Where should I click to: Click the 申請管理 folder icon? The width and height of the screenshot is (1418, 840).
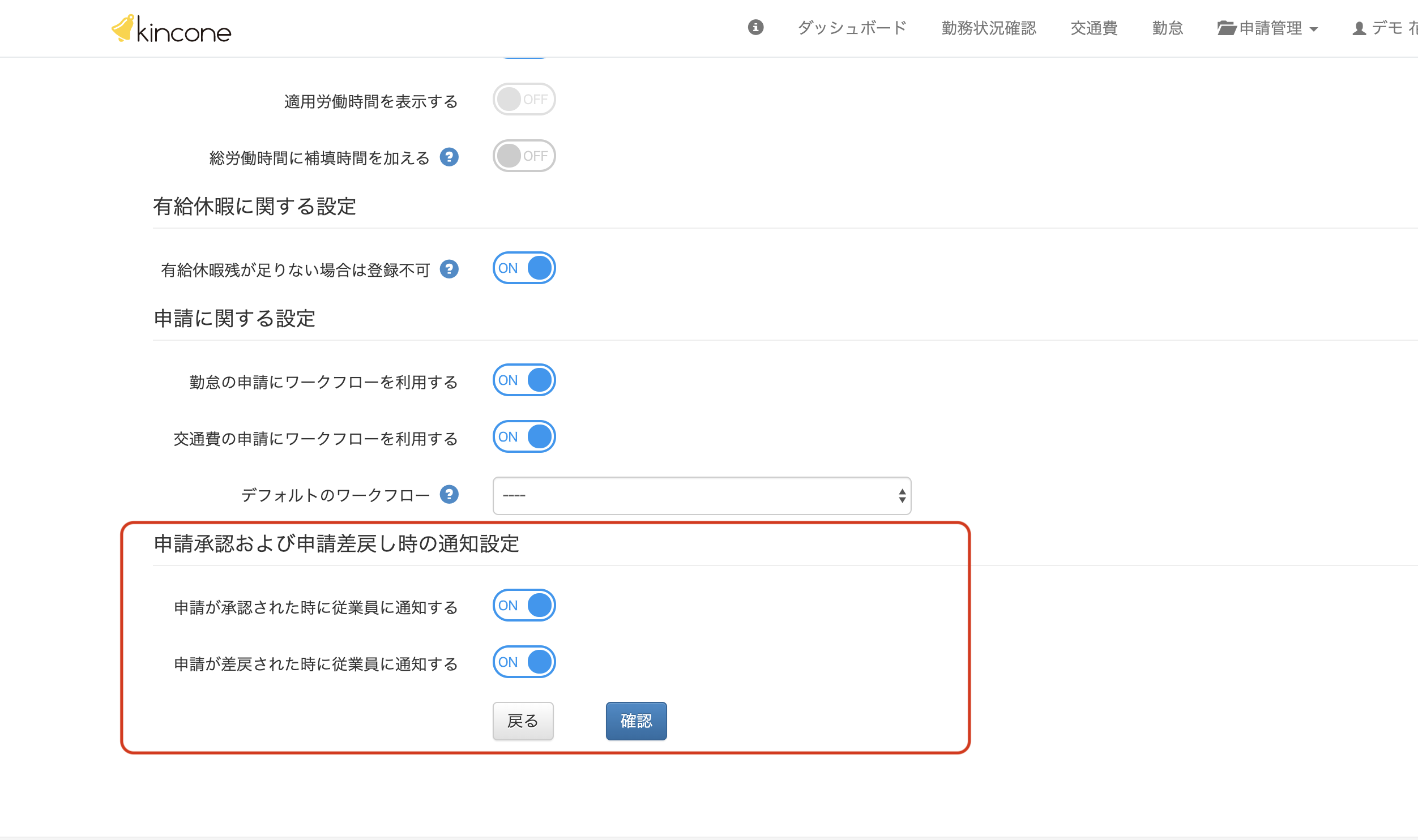[1226, 28]
